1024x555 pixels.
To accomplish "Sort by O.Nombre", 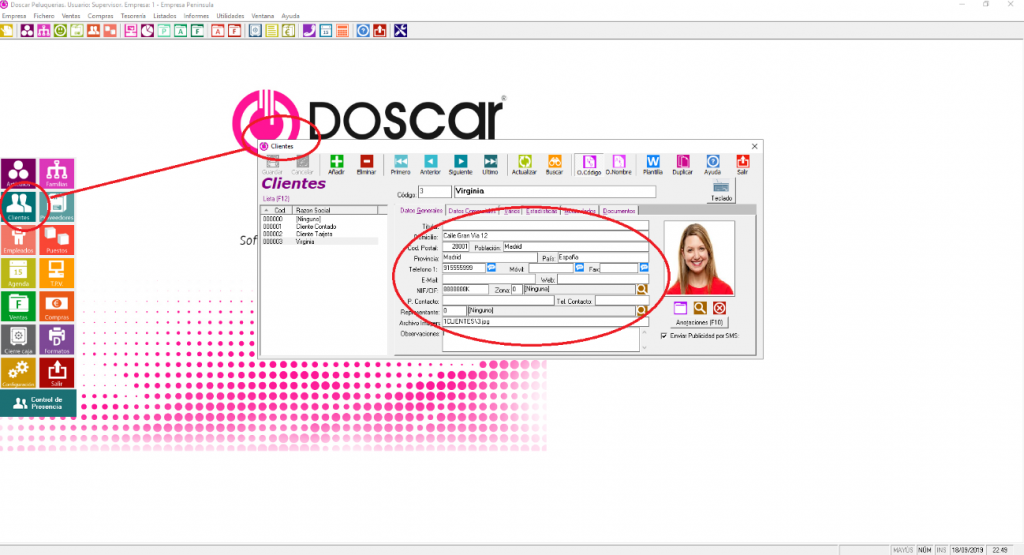I will [x=618, y=165].
